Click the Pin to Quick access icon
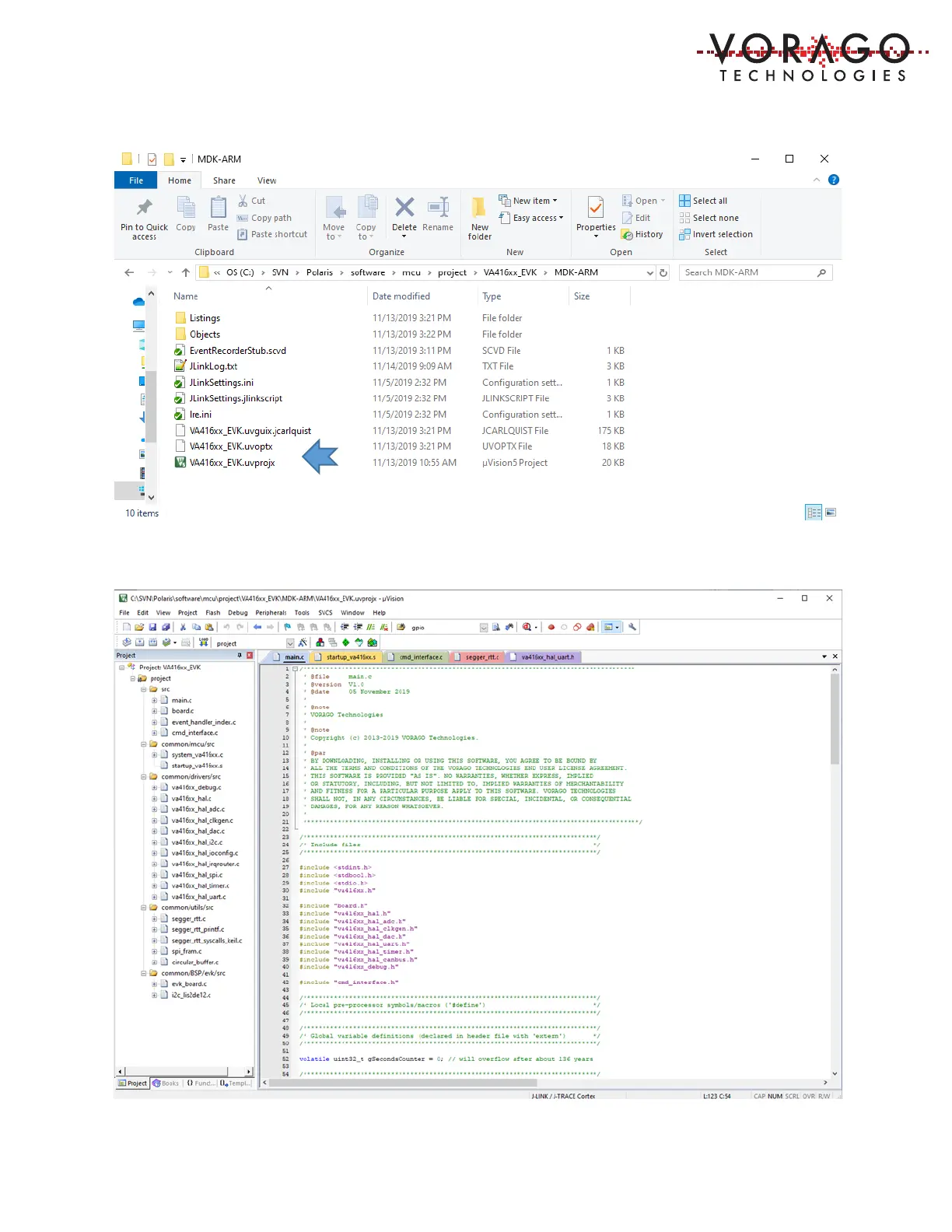 point(145,208)
